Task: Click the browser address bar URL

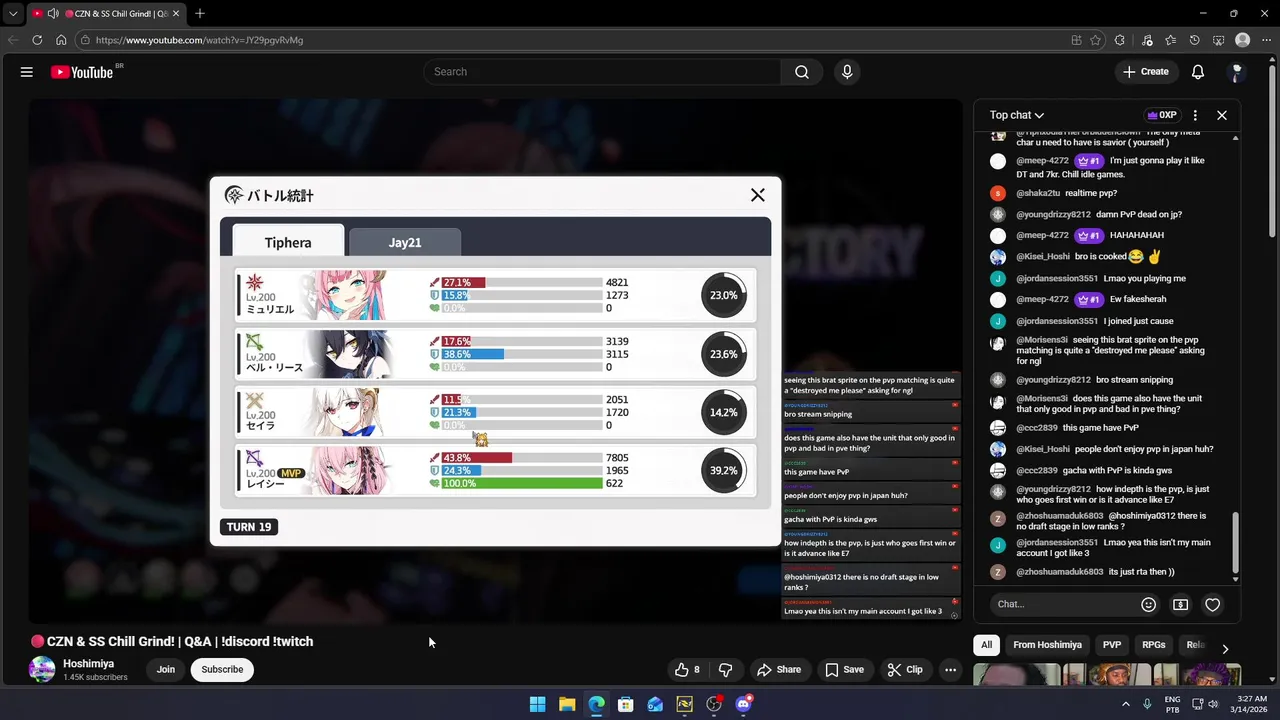Action: [x=199, y=40]
